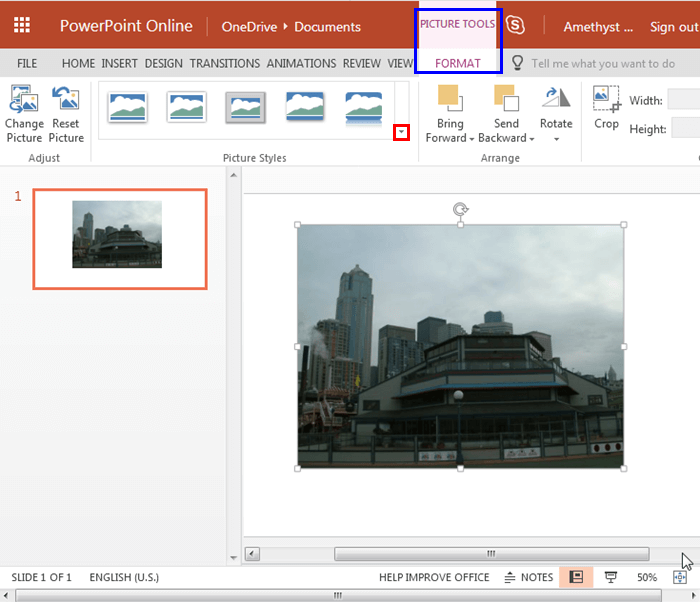The height and width of the screenshot is (602, 700).
Task: Click the rotation handle above picture
Action: tap(460, 209)
